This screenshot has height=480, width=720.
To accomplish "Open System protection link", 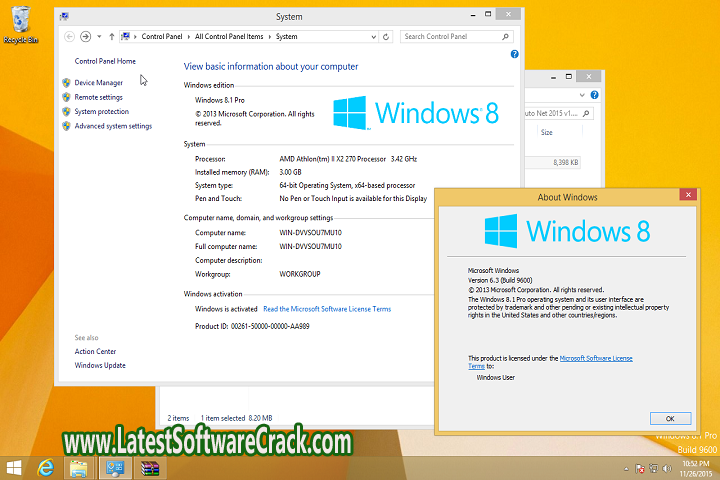I will 101,112.
